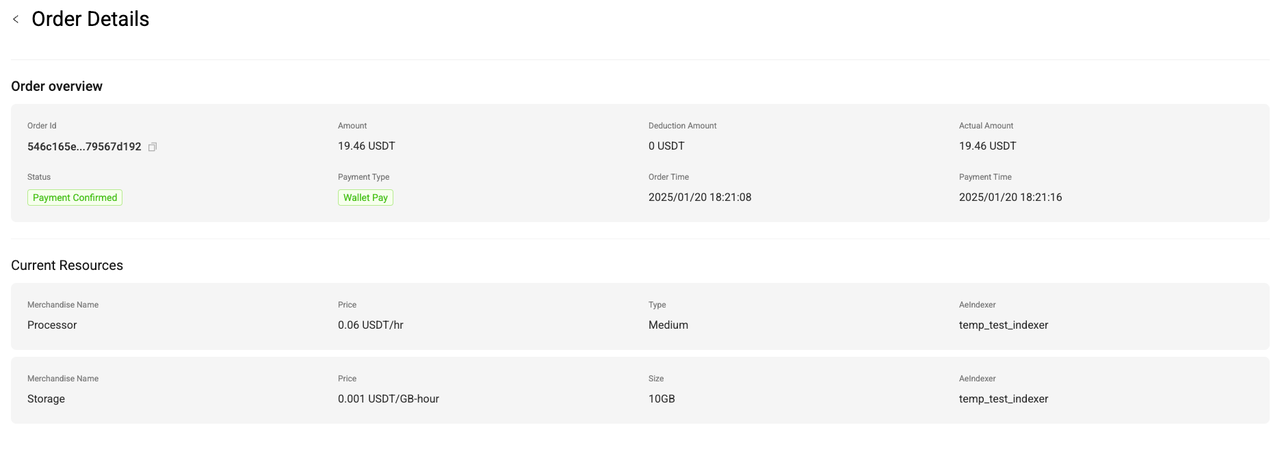Click the Order Details page title
Viewport: 1280px width, 462px height.
pyautogui.click(x=90, y=19)
